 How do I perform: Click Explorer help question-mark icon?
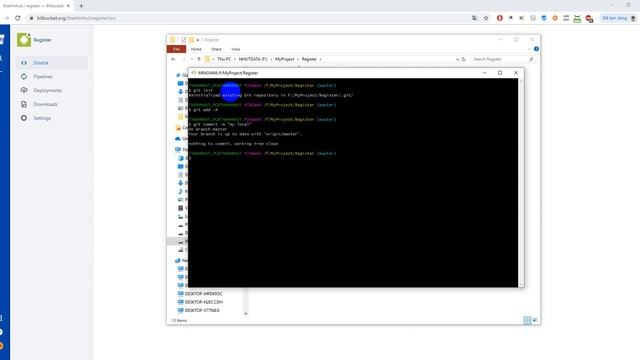coord(536,49)
